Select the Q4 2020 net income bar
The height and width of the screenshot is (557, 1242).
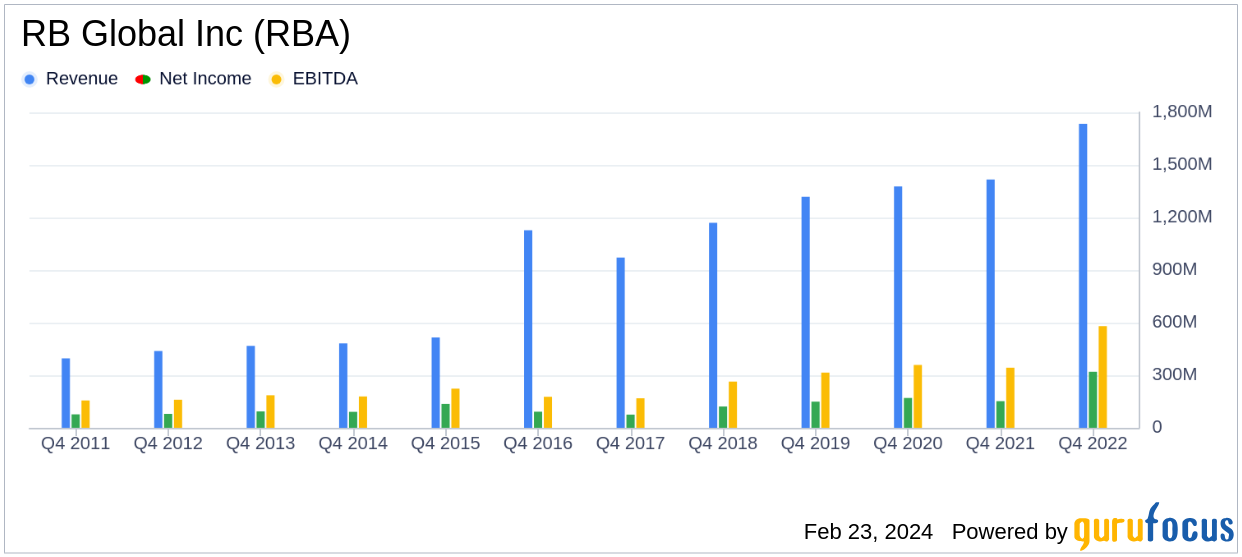coord(908,413)
